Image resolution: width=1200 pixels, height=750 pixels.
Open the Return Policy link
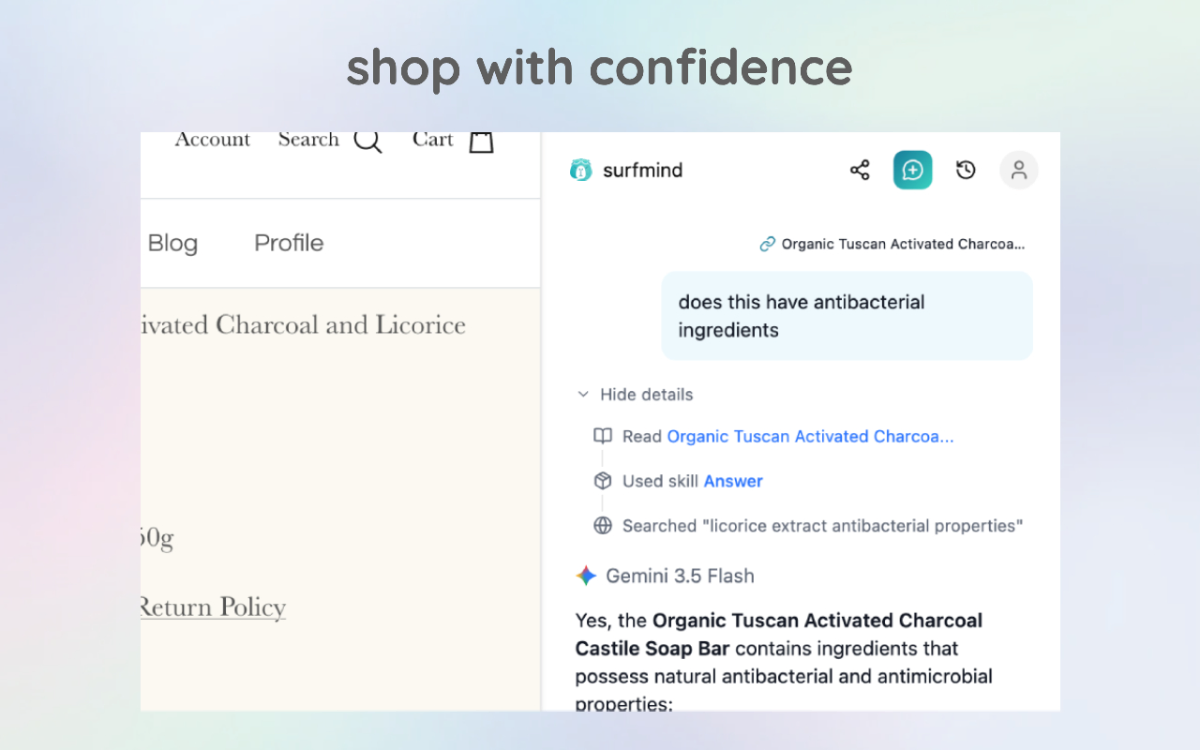213,607
